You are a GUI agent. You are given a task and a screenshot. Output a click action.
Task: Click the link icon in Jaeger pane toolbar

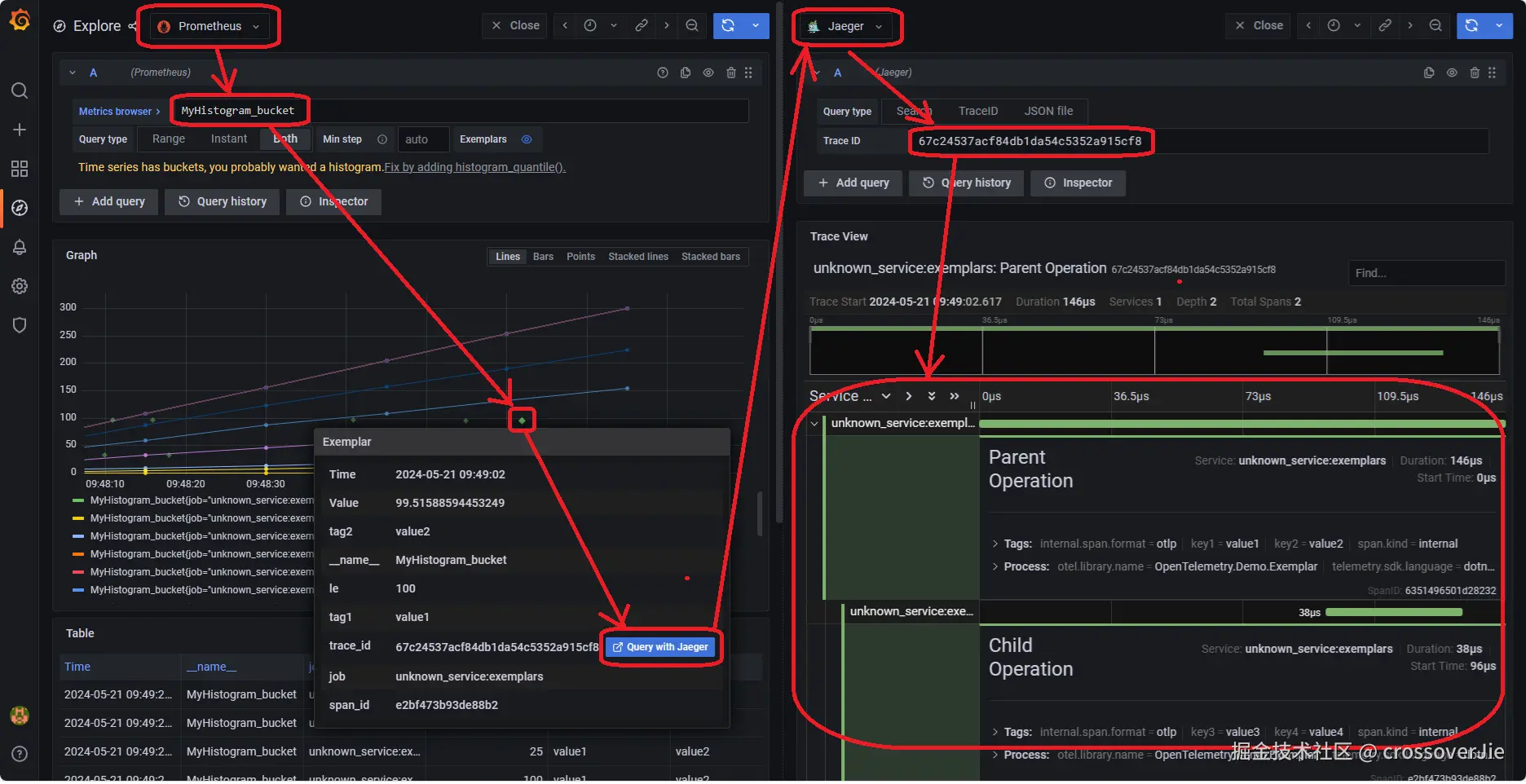[x=1385, y=26]
